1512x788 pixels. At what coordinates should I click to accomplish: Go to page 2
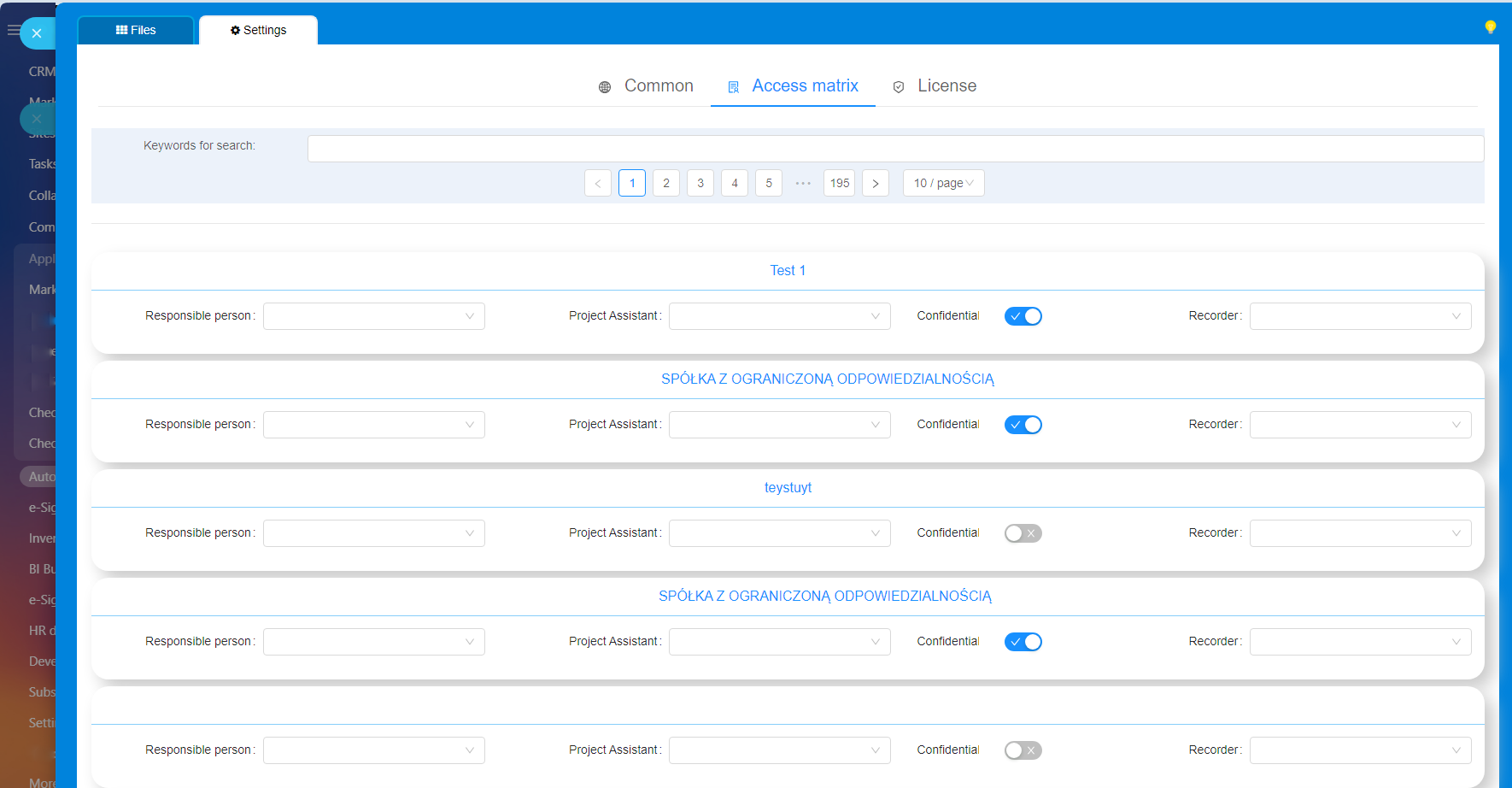pos(666,183)
